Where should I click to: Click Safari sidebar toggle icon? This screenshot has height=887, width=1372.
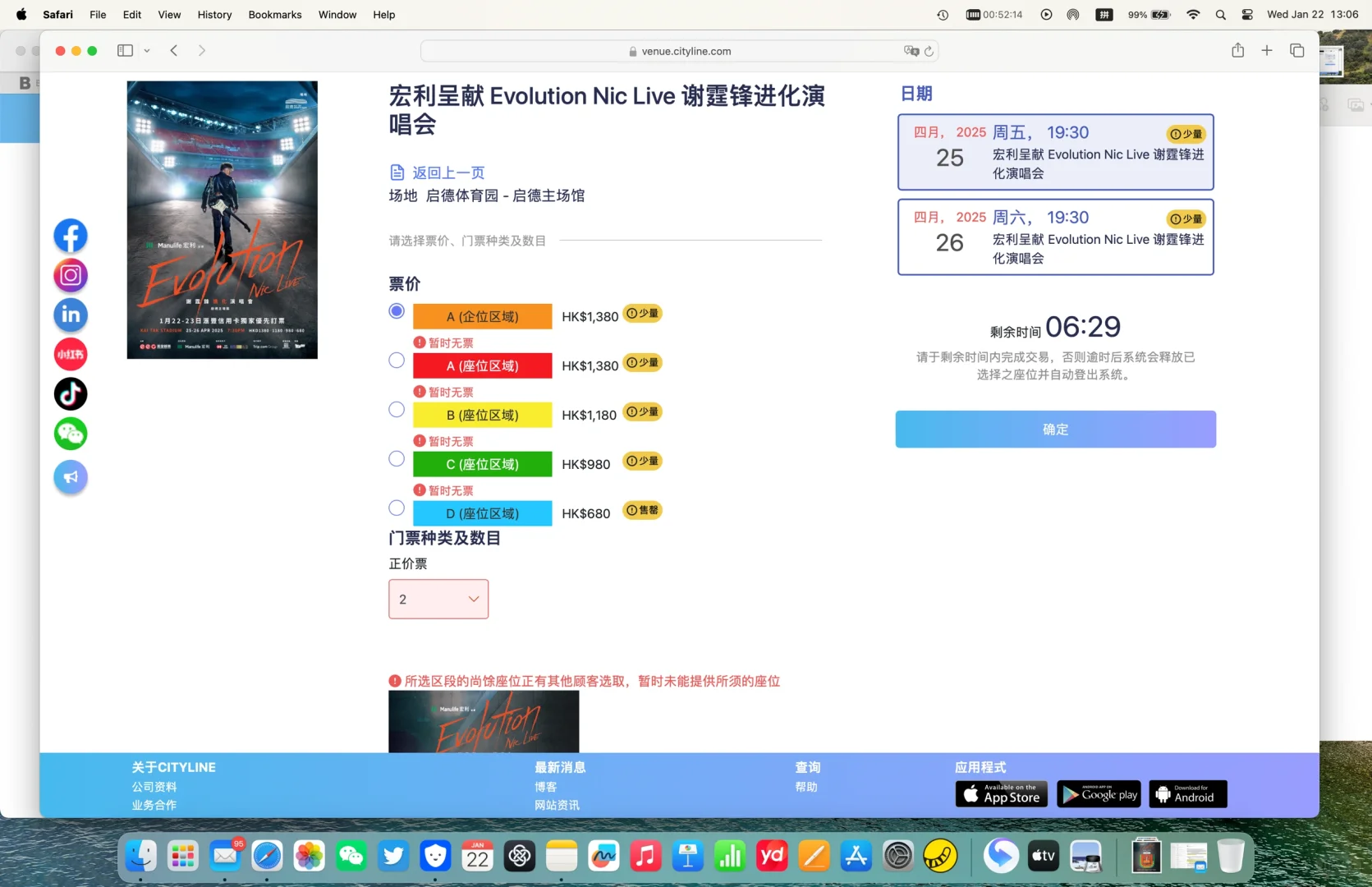tap(125, 51)
